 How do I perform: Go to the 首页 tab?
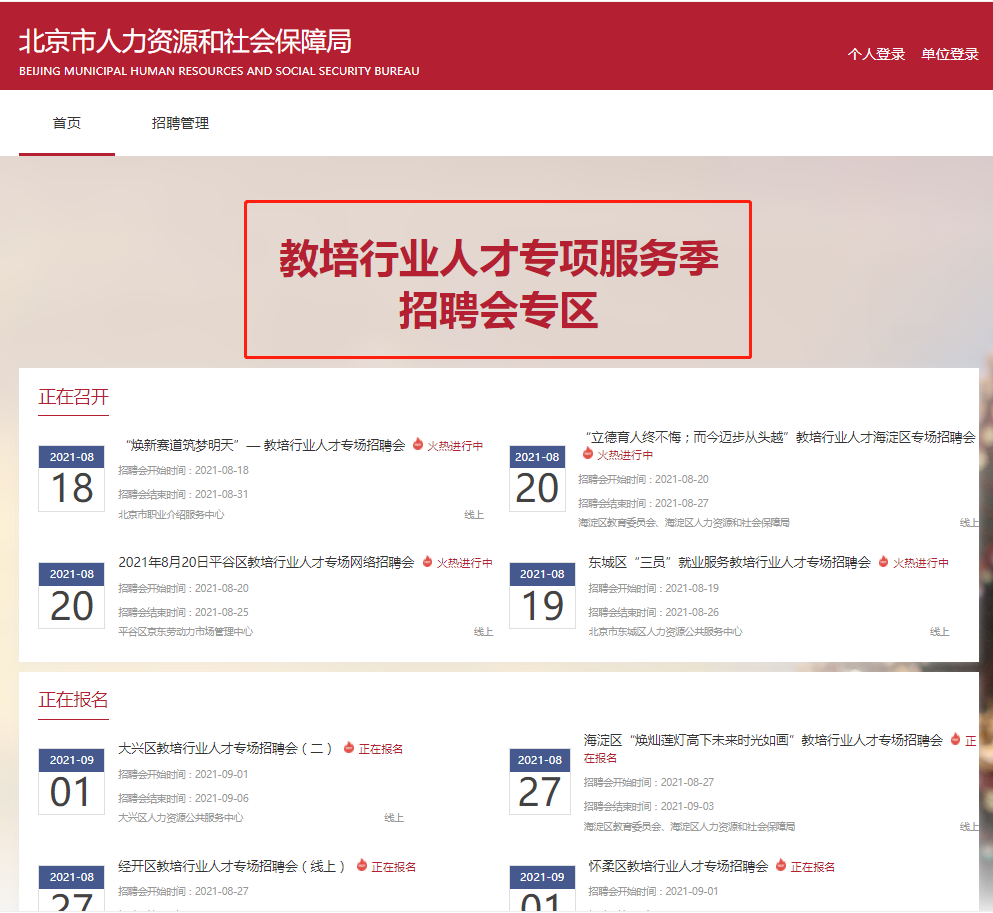tap(66, 123)
